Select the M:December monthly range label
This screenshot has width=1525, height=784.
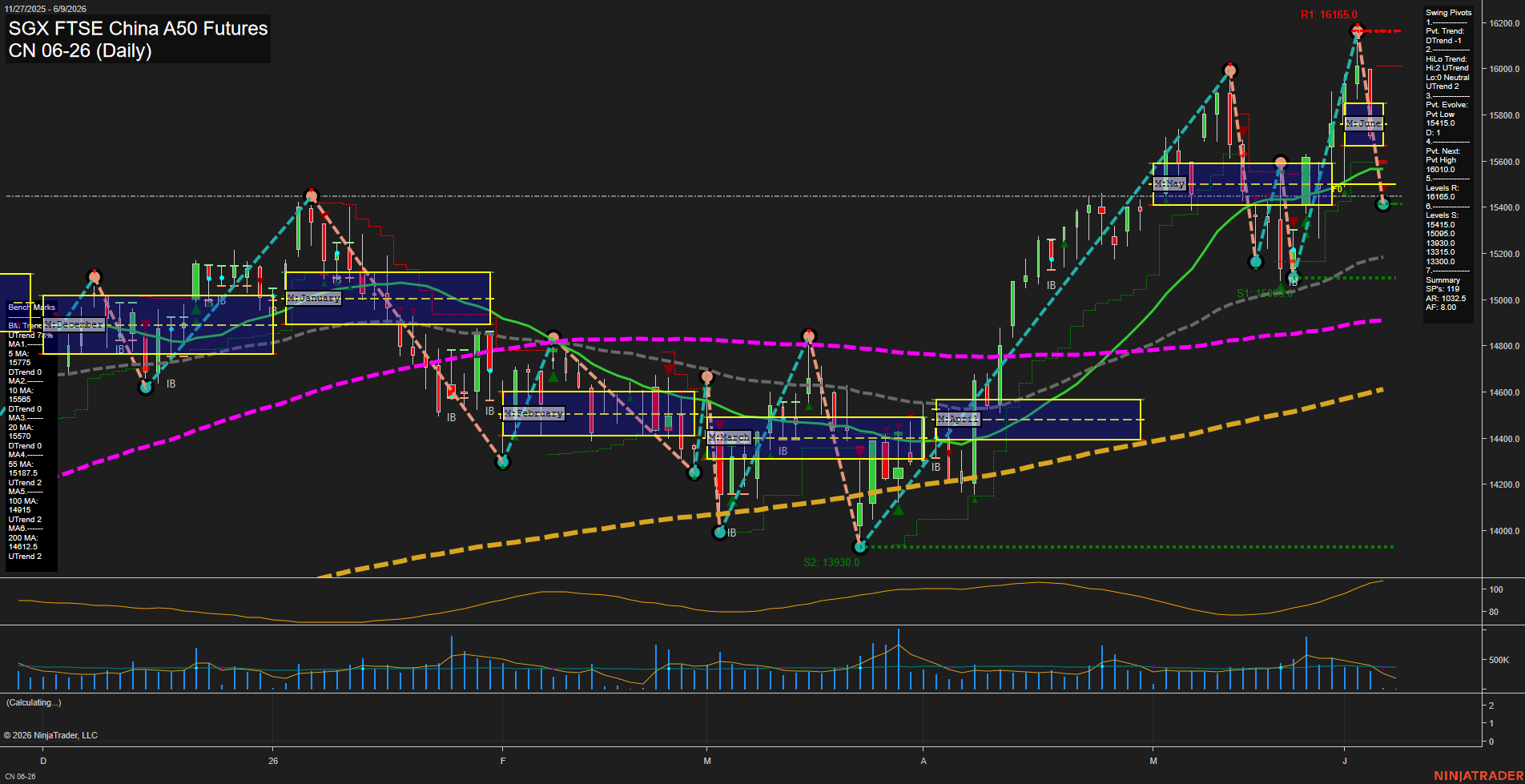point(74,324)
